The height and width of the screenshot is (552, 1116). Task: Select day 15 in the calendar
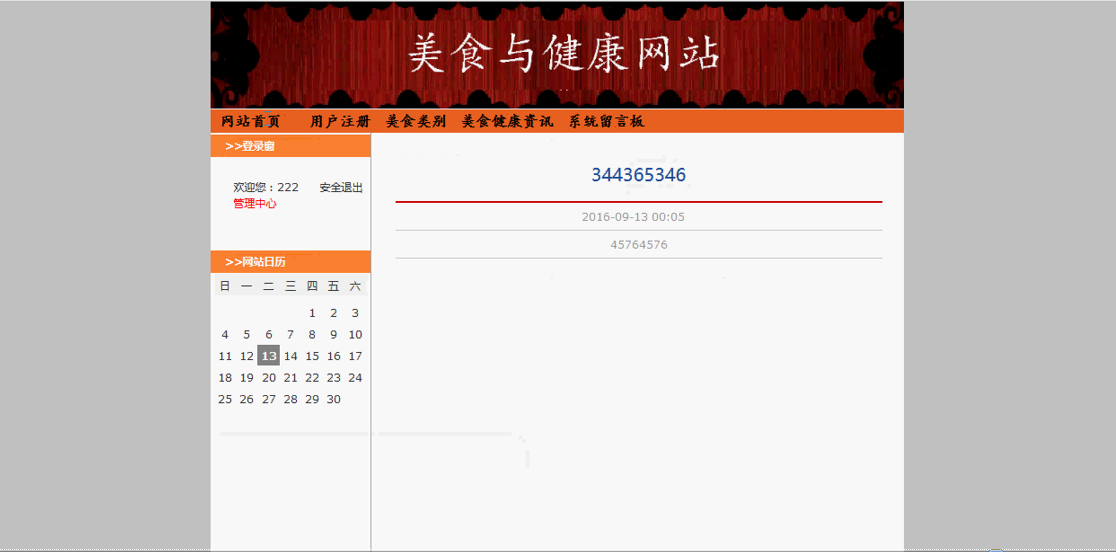(312, 356)
